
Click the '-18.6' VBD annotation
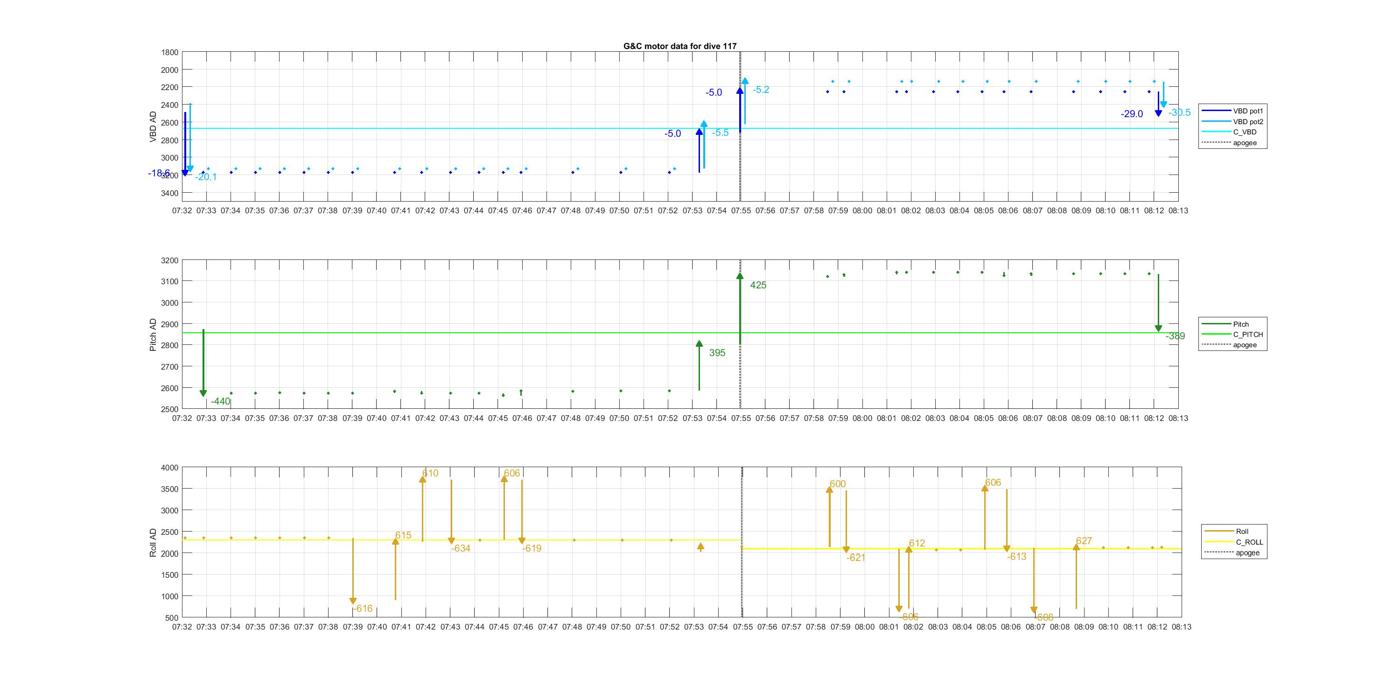[159, 173]
